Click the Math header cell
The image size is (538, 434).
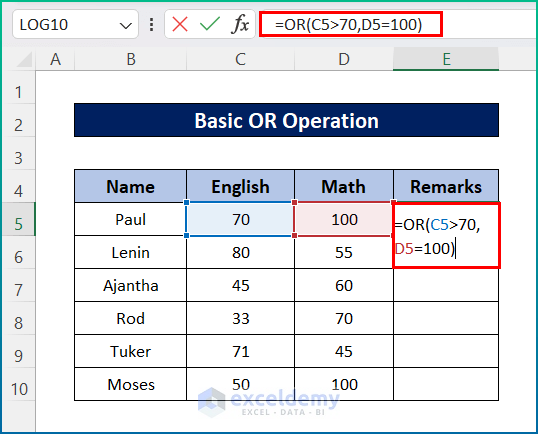click(343, 186)
